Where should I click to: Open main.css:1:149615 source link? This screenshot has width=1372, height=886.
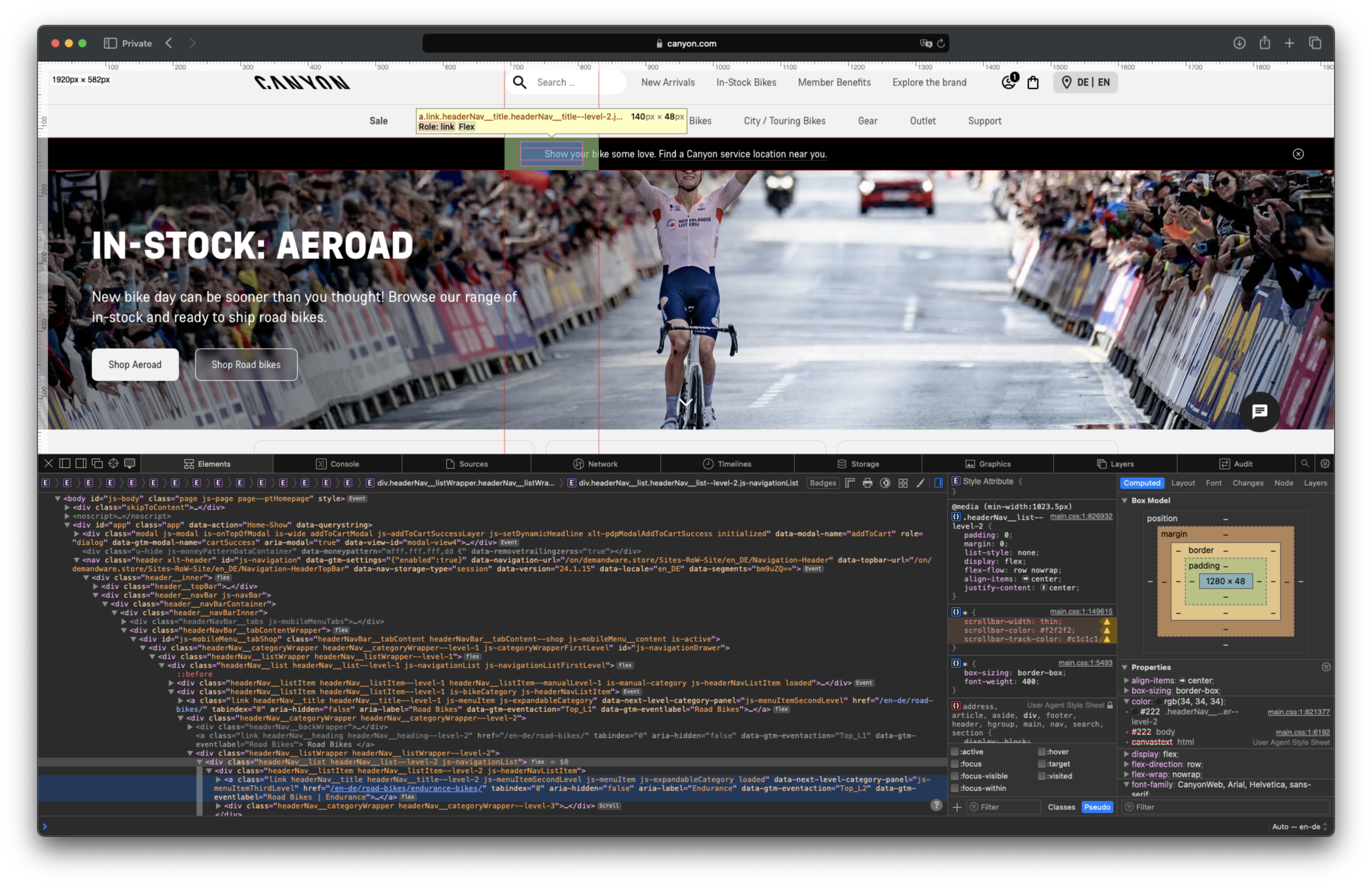pyautogui.click(x=1081, y=611)
